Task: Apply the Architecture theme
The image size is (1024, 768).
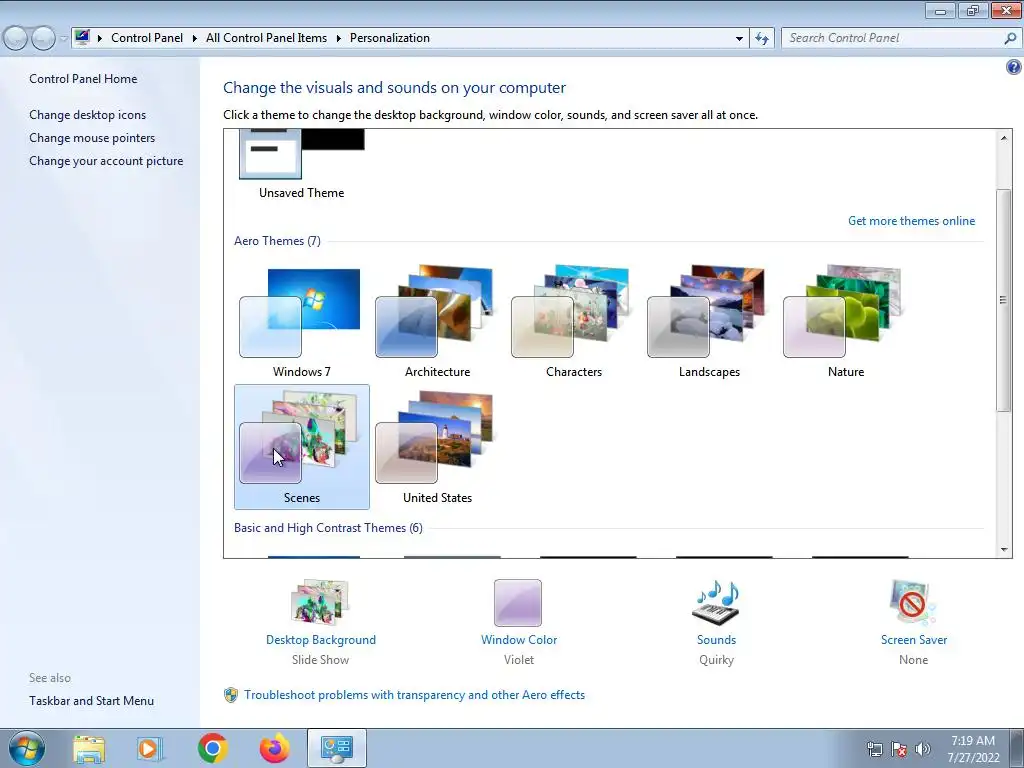Action: 437,321
